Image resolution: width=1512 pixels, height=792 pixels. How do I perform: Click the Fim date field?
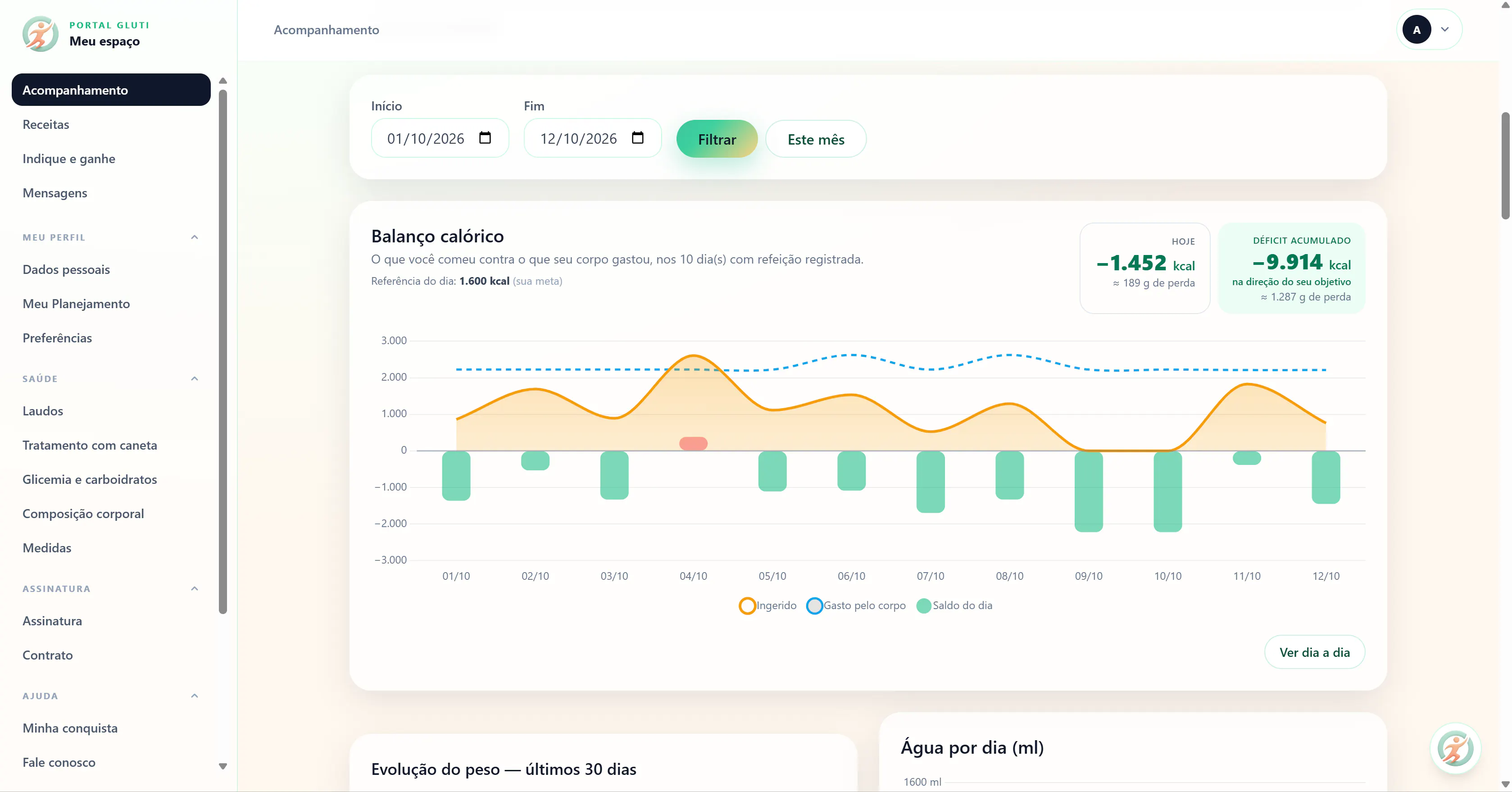point(593,139)
